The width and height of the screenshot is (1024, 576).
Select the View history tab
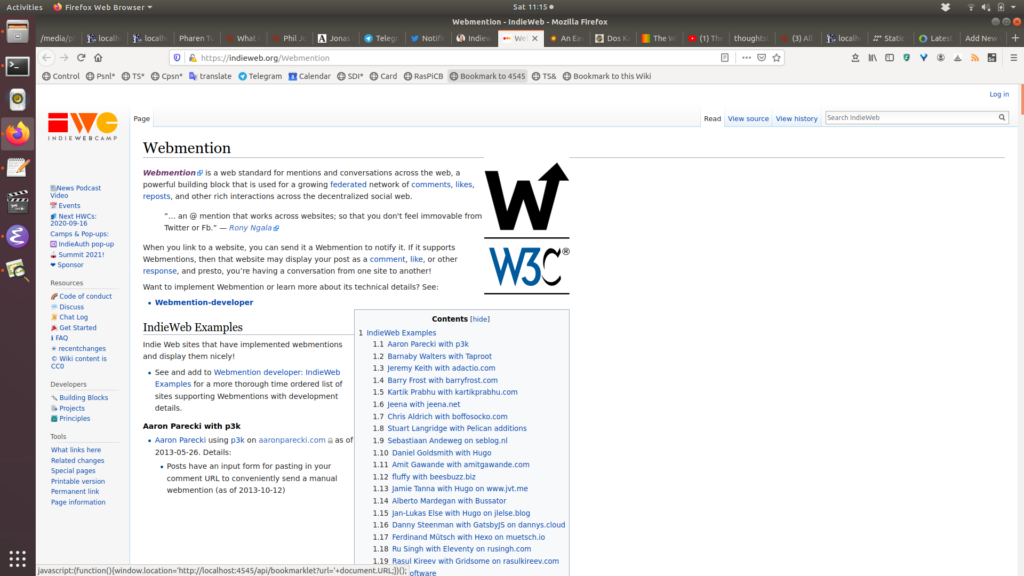click(x=796, y=119)
